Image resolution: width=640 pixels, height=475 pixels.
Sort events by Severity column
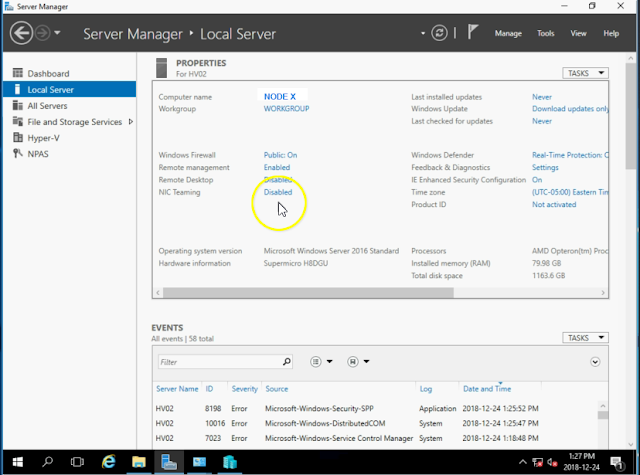244,389
